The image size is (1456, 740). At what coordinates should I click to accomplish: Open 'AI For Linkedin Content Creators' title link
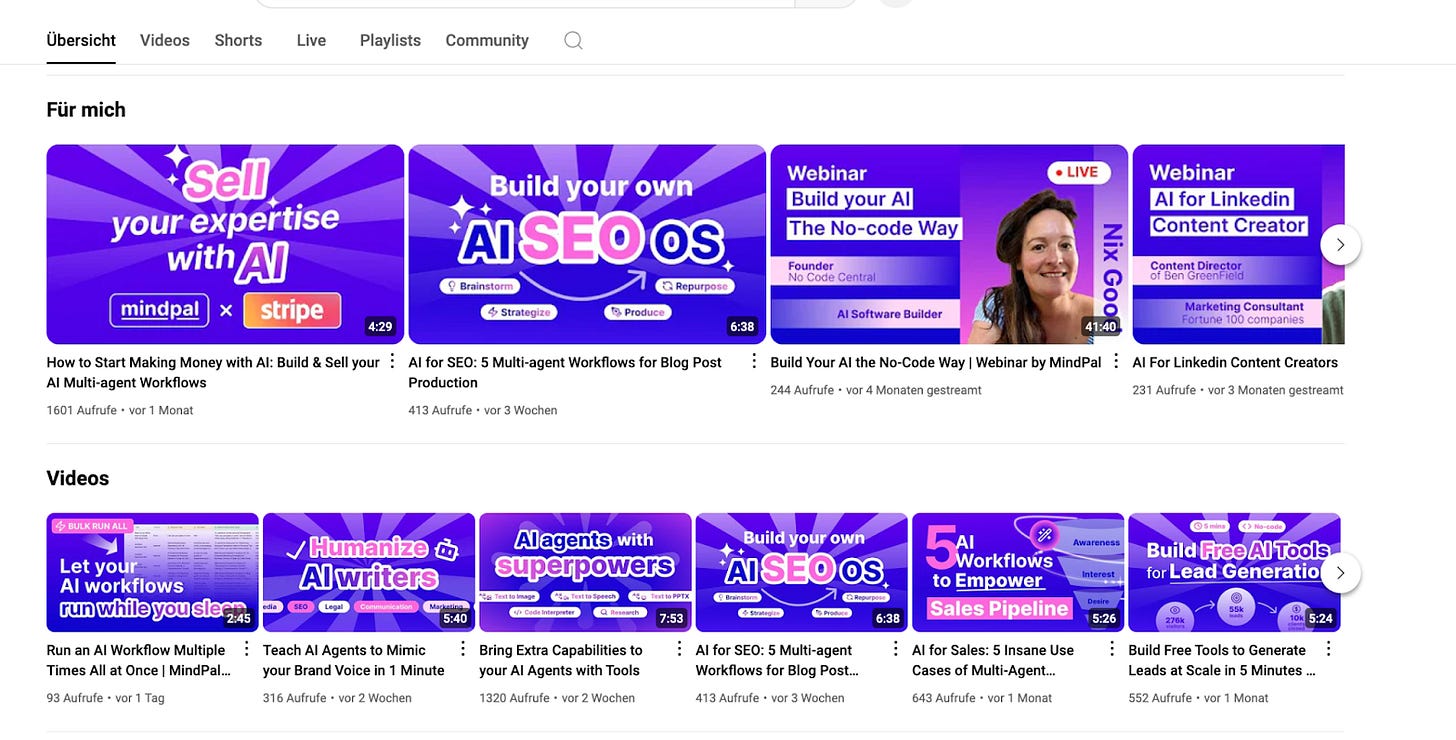pyautogui.click(x=1235, y=362)
